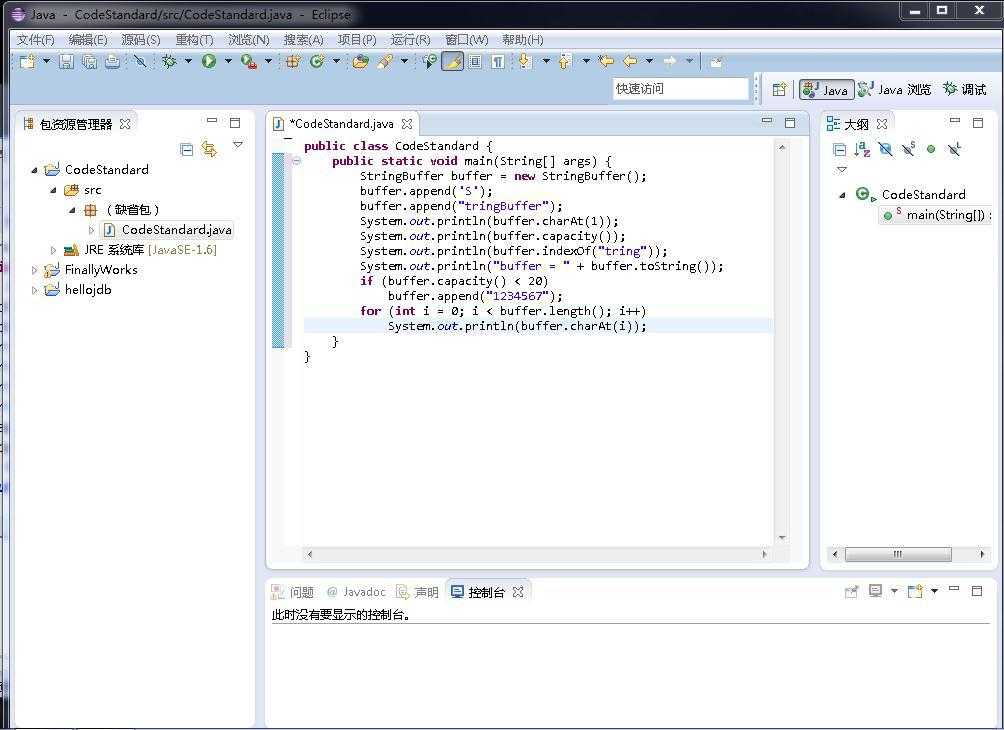Switch to Java 浏览 perspective
The width and height of the screenshot is (1004, 730).
(x=895, y=90)
